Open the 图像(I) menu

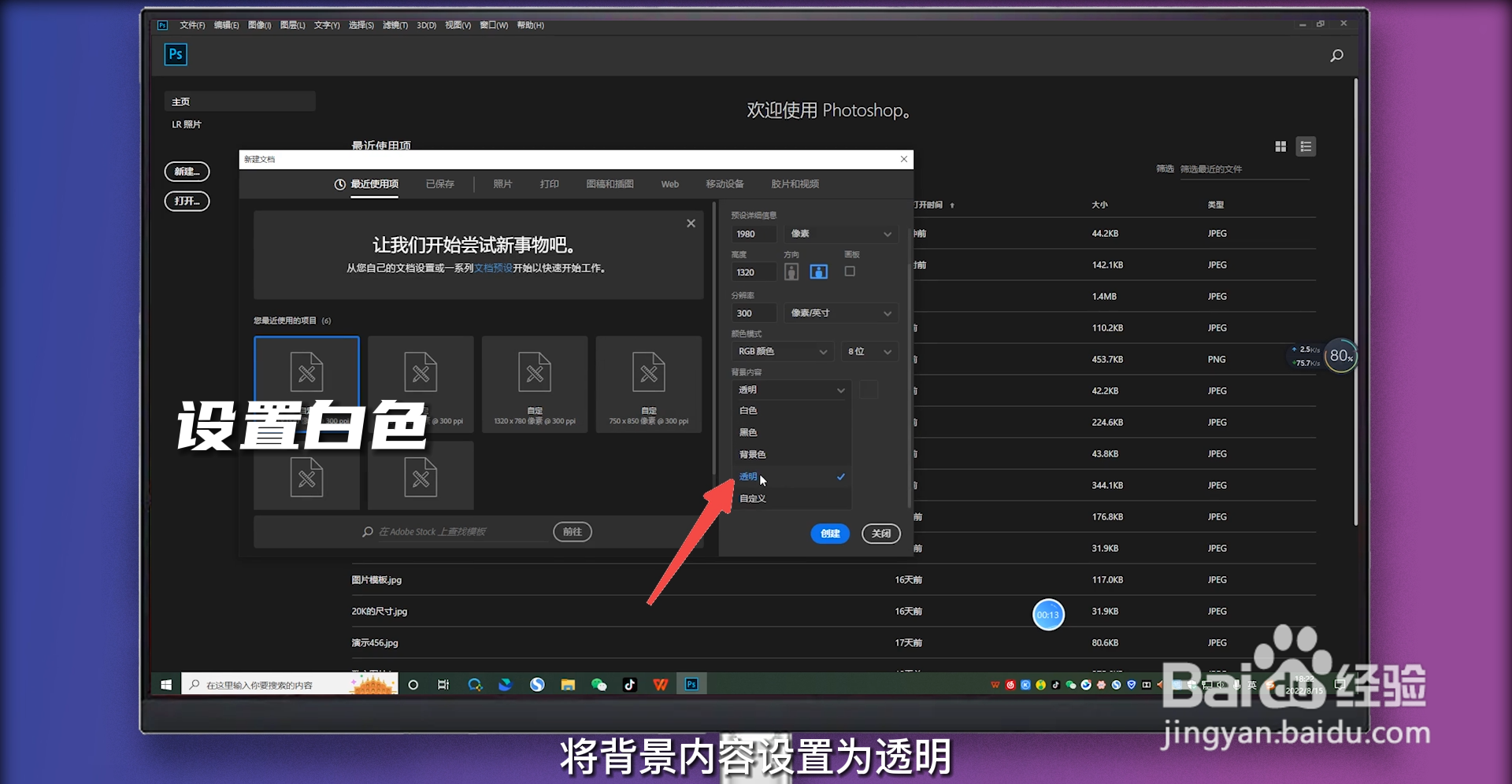tap(259, 25)
